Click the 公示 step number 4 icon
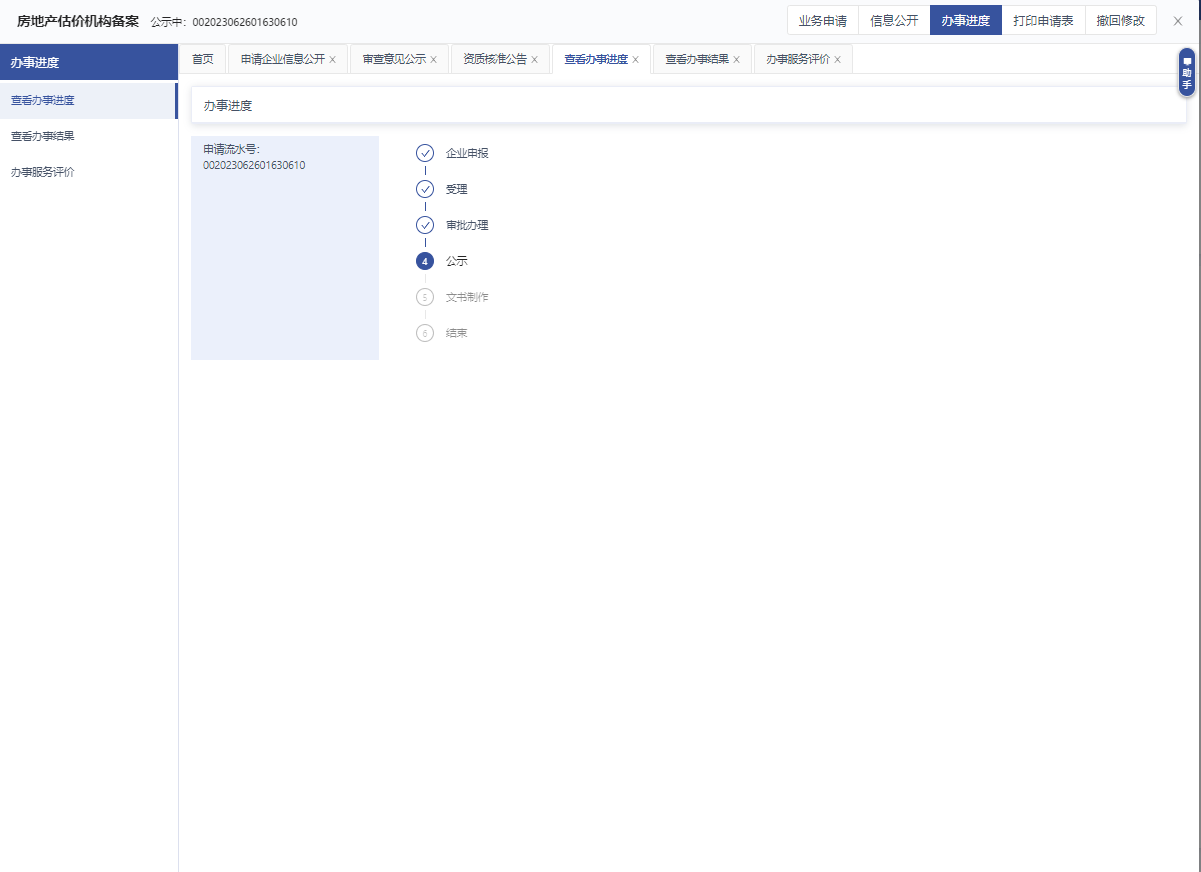 (425, 261)
